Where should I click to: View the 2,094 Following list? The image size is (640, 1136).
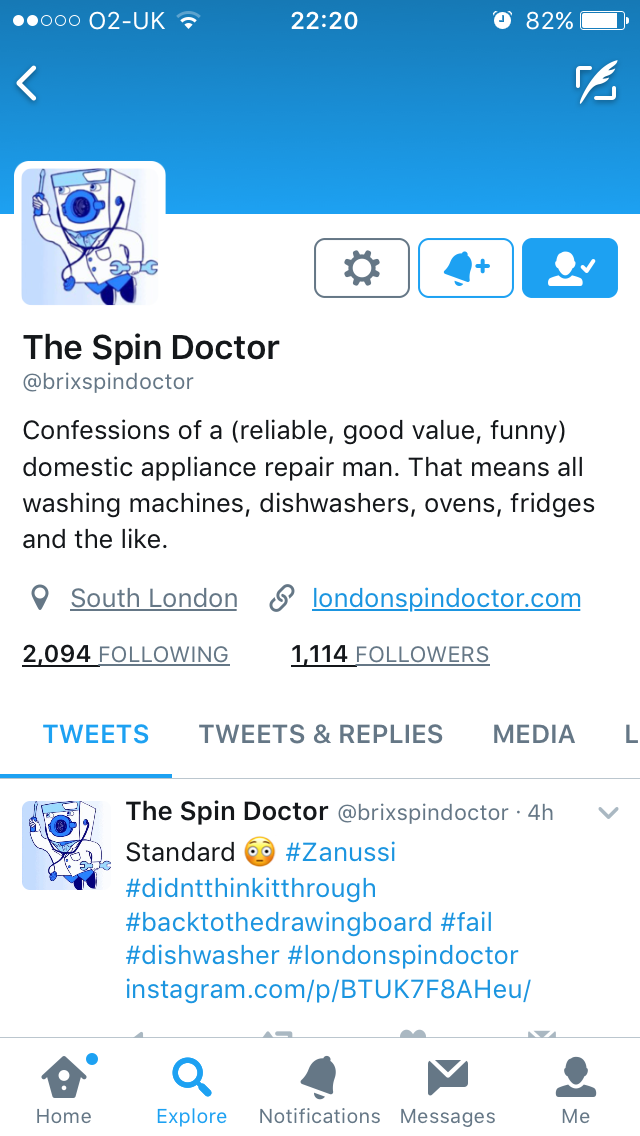[125, 654]
